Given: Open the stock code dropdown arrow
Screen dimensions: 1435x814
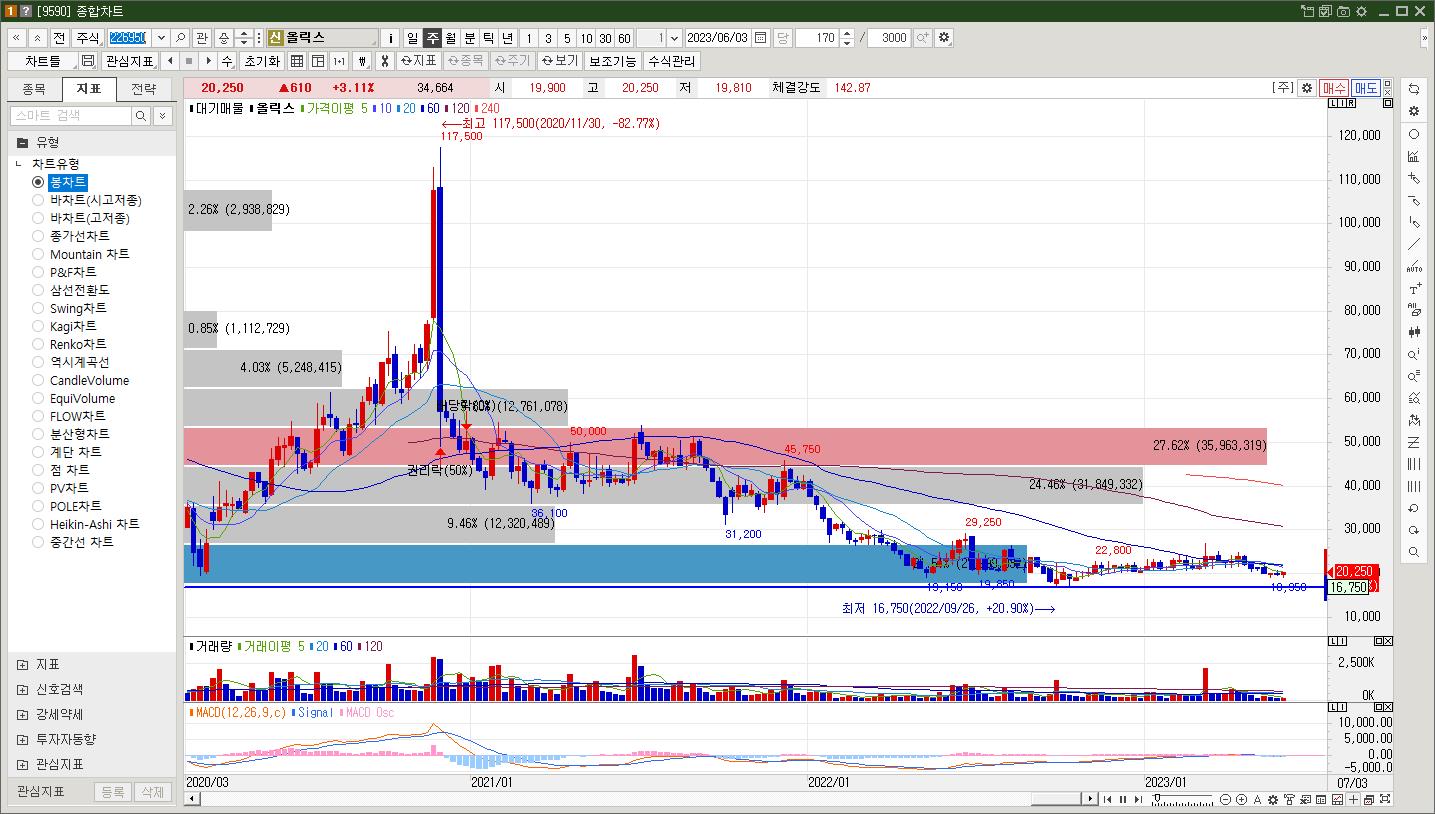Looking at the screenshot, I should pyautogui.click(x=162, y=38).
